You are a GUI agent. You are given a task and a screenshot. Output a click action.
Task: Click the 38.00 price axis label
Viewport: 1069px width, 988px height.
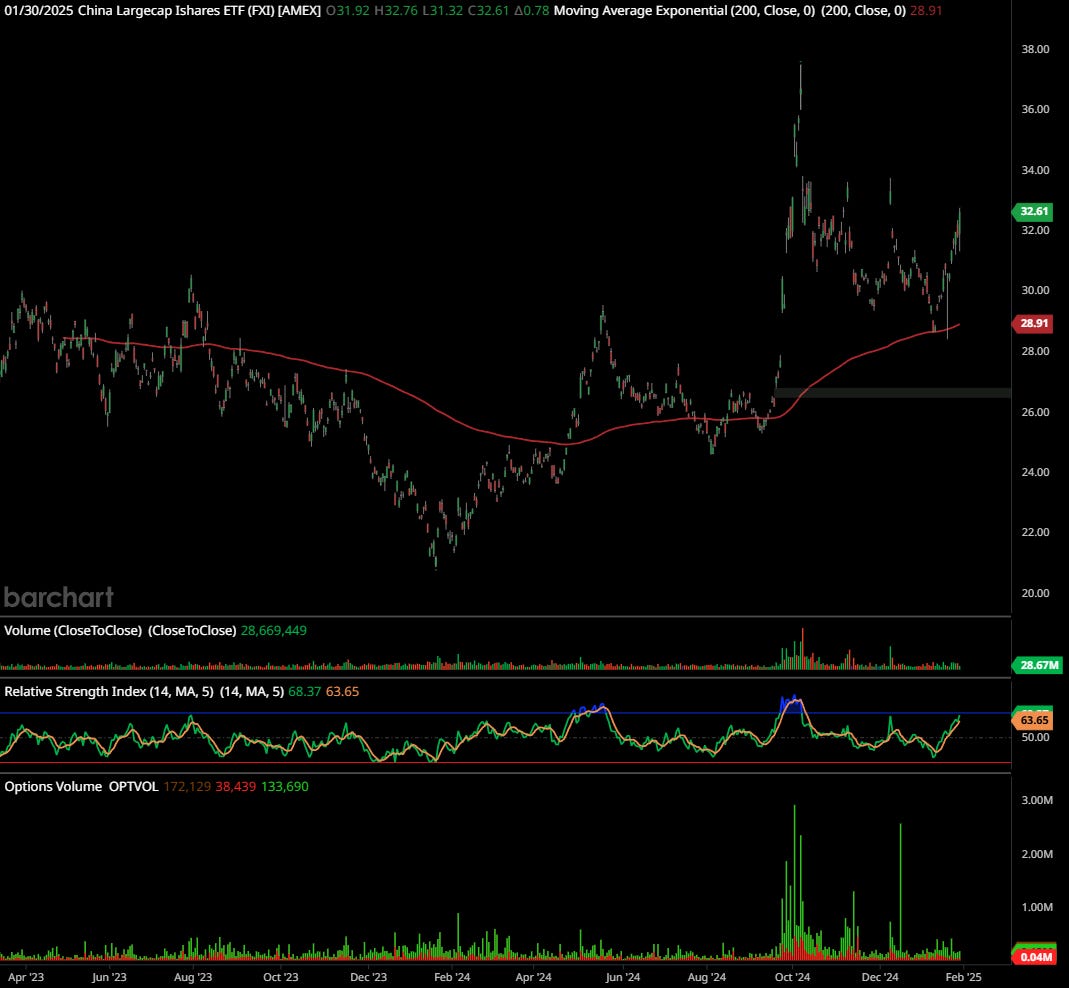click(1035, 49)
